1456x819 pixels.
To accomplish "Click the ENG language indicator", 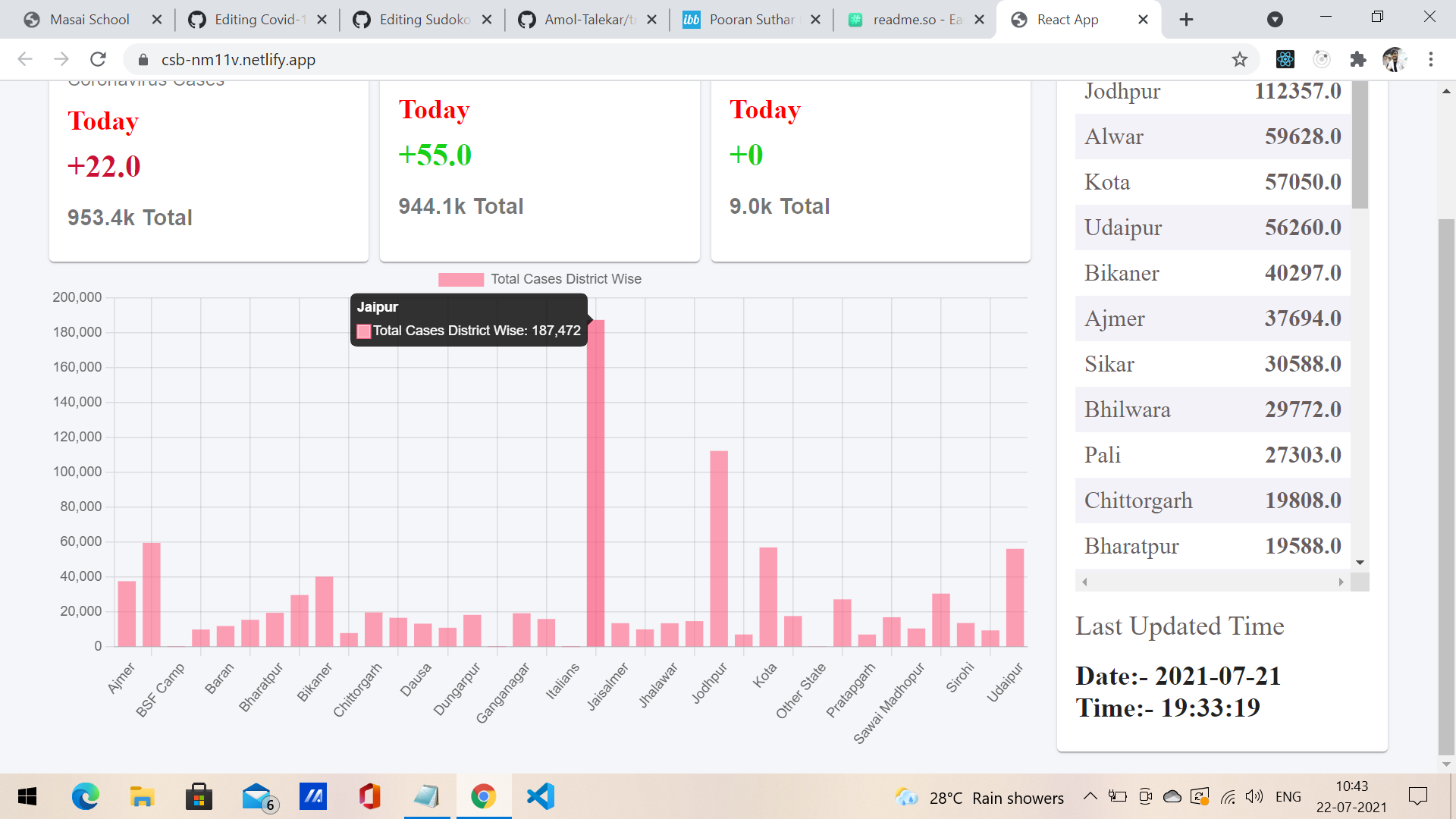I will click(1288, 796).
